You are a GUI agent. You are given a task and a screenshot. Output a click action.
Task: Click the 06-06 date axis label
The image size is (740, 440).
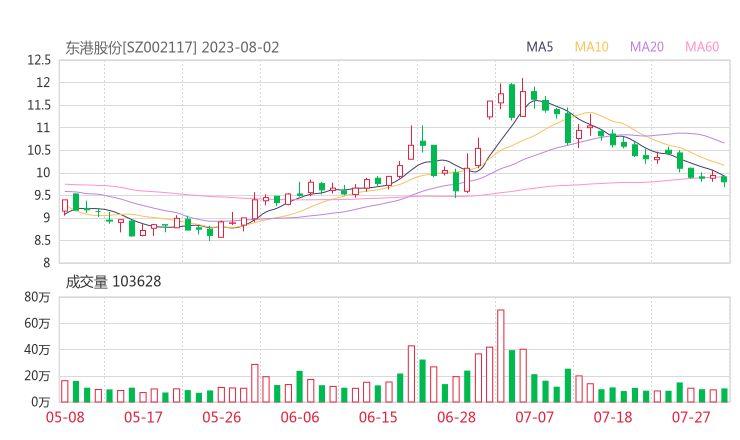pyautogui.click(x=300, y=417)
